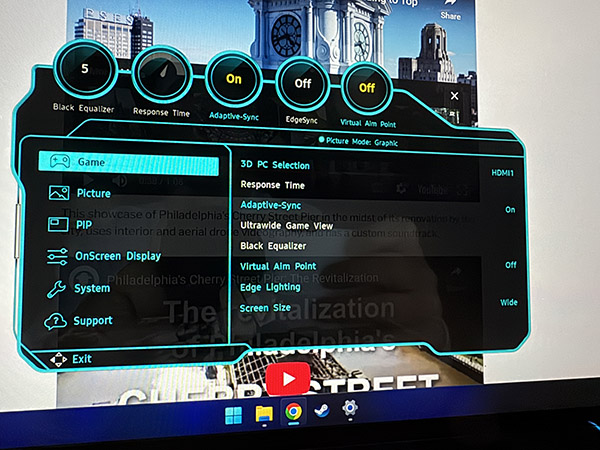Play the video with red YouTube button
This screenshot has height=450, width=600.
click(x=288, y=378)
